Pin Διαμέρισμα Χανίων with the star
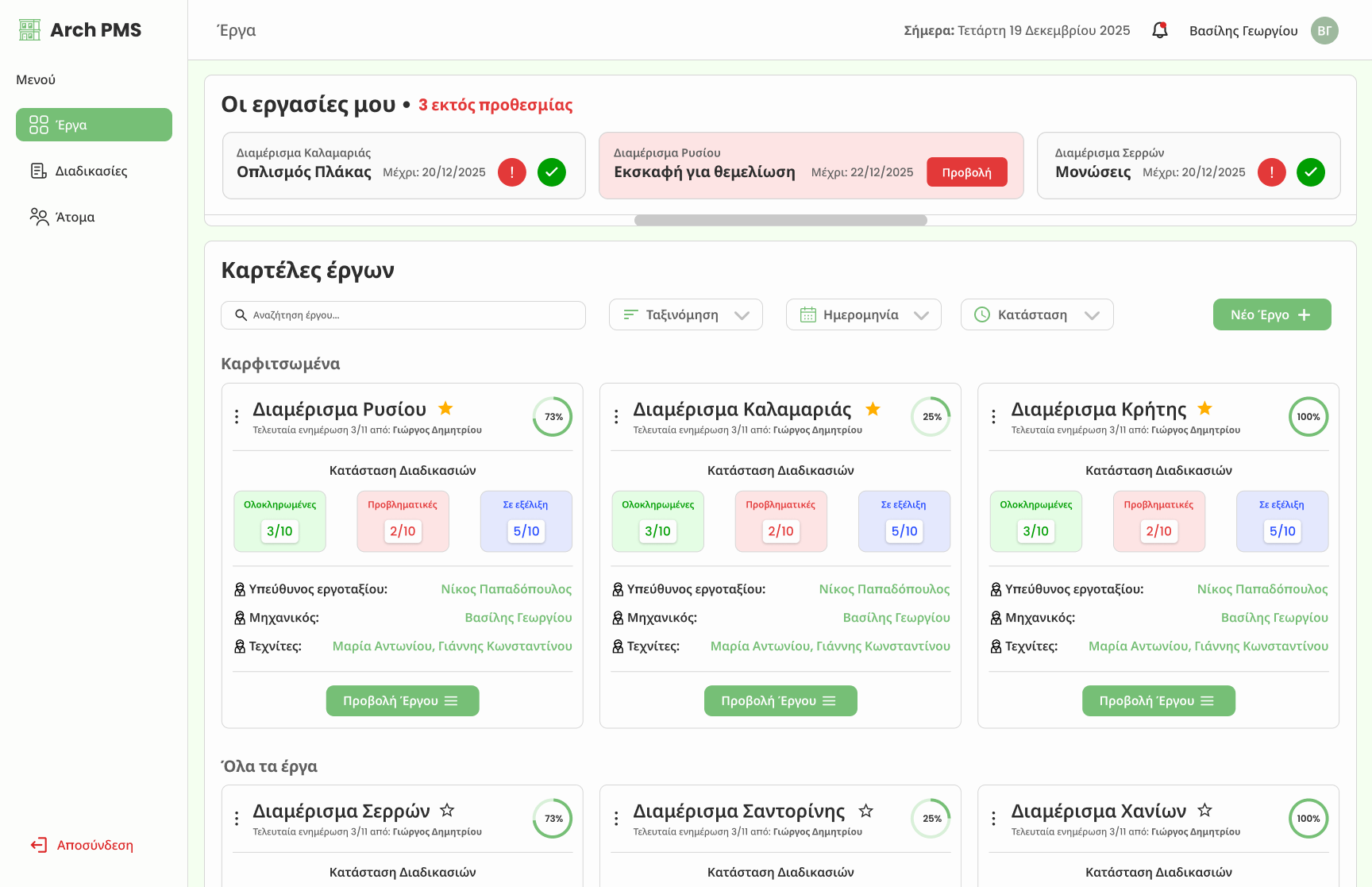Image resolution: width=1372 pixels, height=887 pixels. point(1204,810)
